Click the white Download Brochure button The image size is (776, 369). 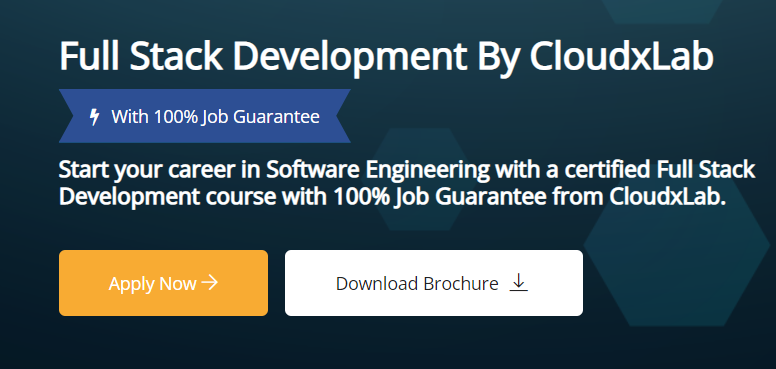point(434,283)
